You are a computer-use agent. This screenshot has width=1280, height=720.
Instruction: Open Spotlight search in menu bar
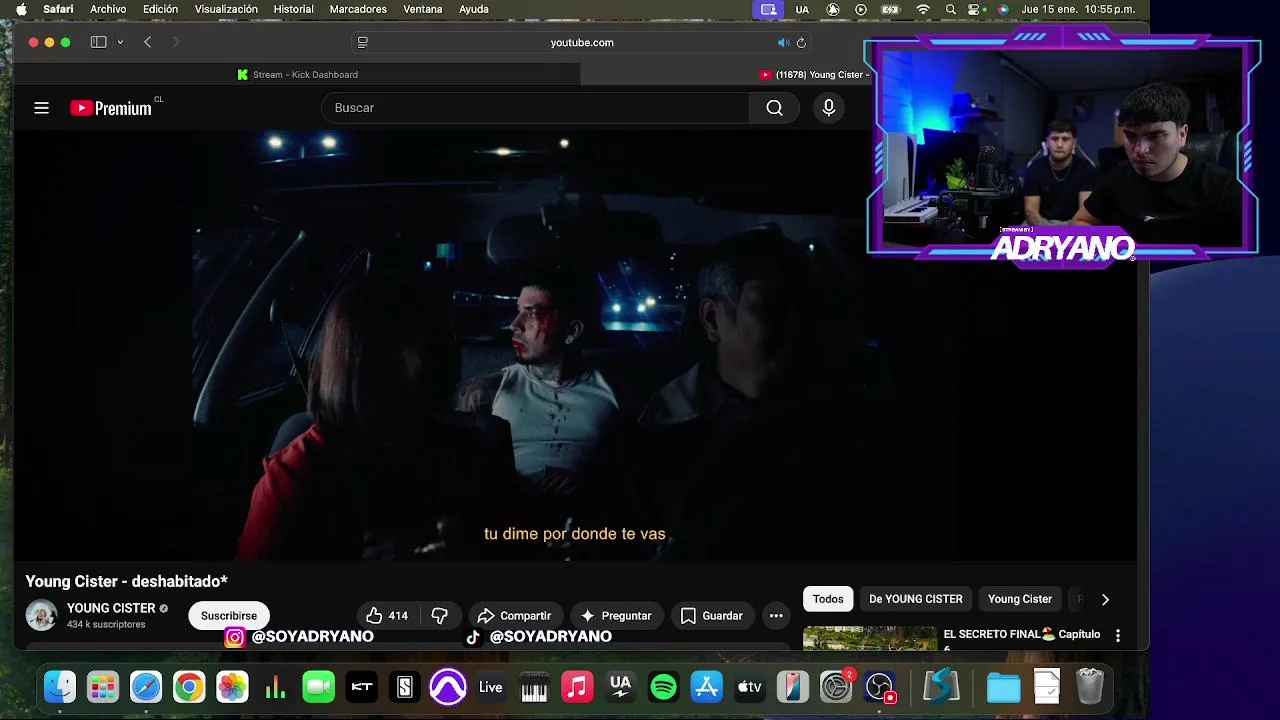(950, 9)
